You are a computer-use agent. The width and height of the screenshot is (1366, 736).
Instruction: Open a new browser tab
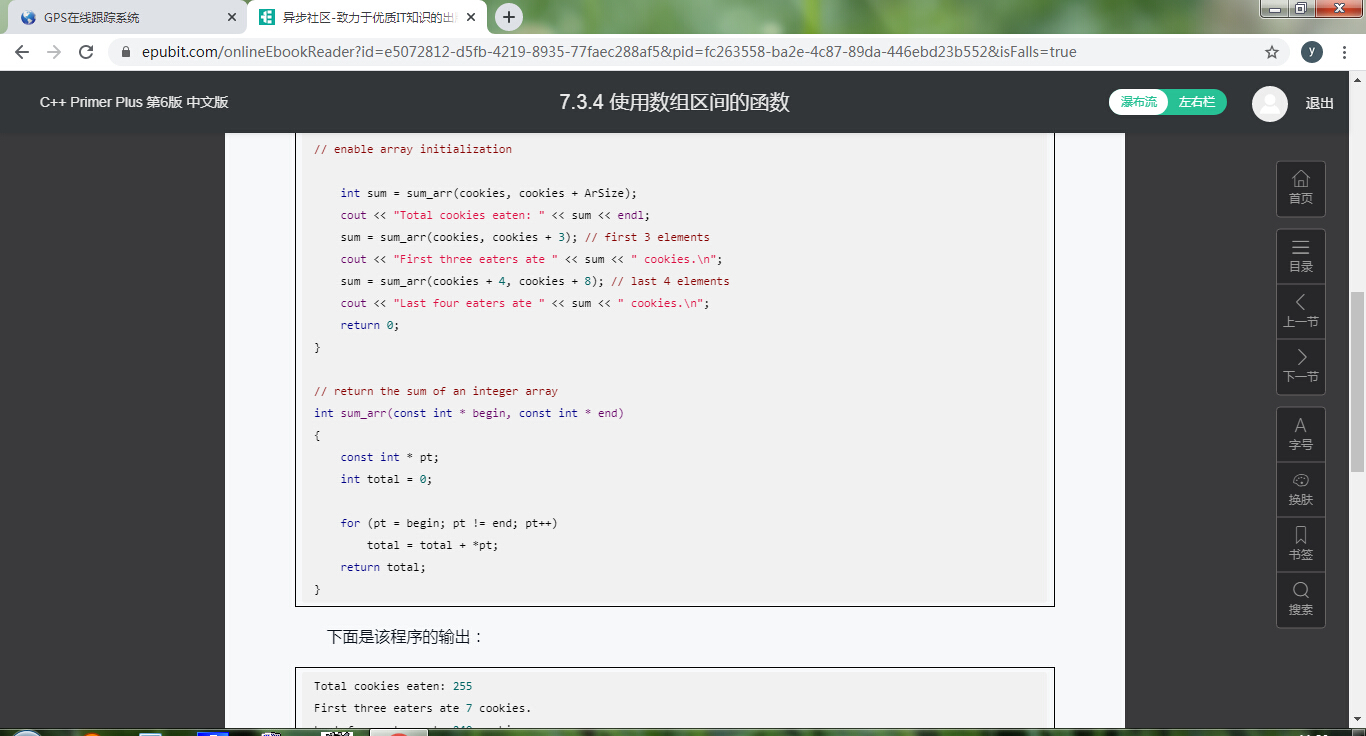point(509,17)
